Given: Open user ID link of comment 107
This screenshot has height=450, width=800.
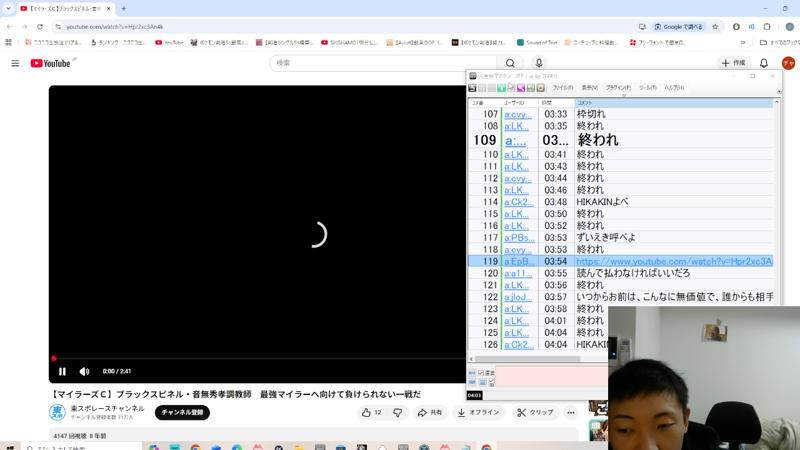Looking at the screenshot, I should [517, 114].
